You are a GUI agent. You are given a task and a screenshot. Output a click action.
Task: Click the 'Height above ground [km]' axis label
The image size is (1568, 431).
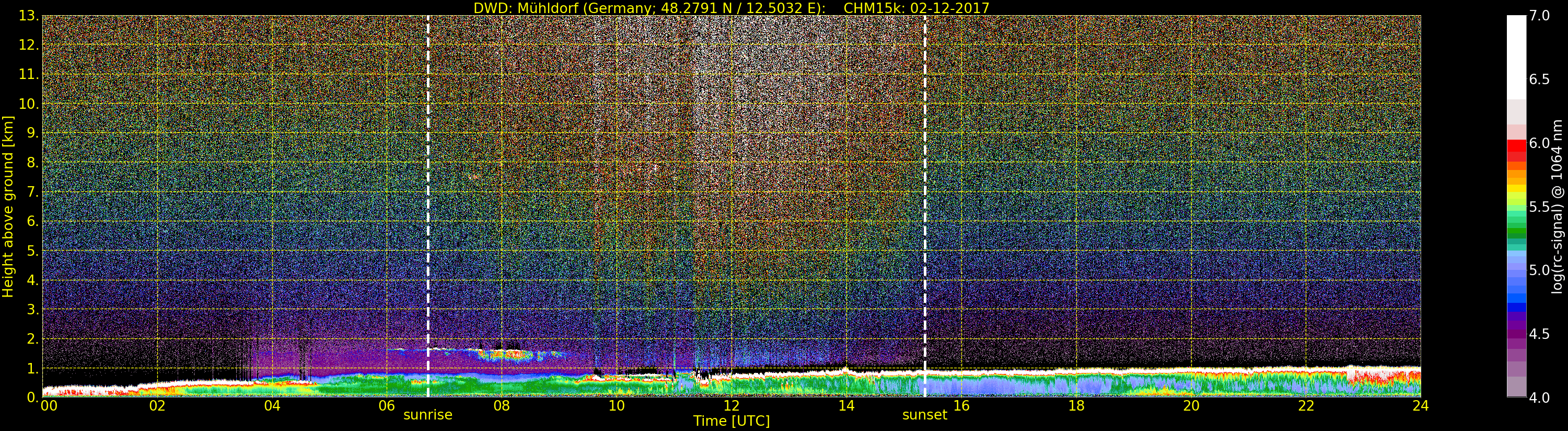coord(8,206)
